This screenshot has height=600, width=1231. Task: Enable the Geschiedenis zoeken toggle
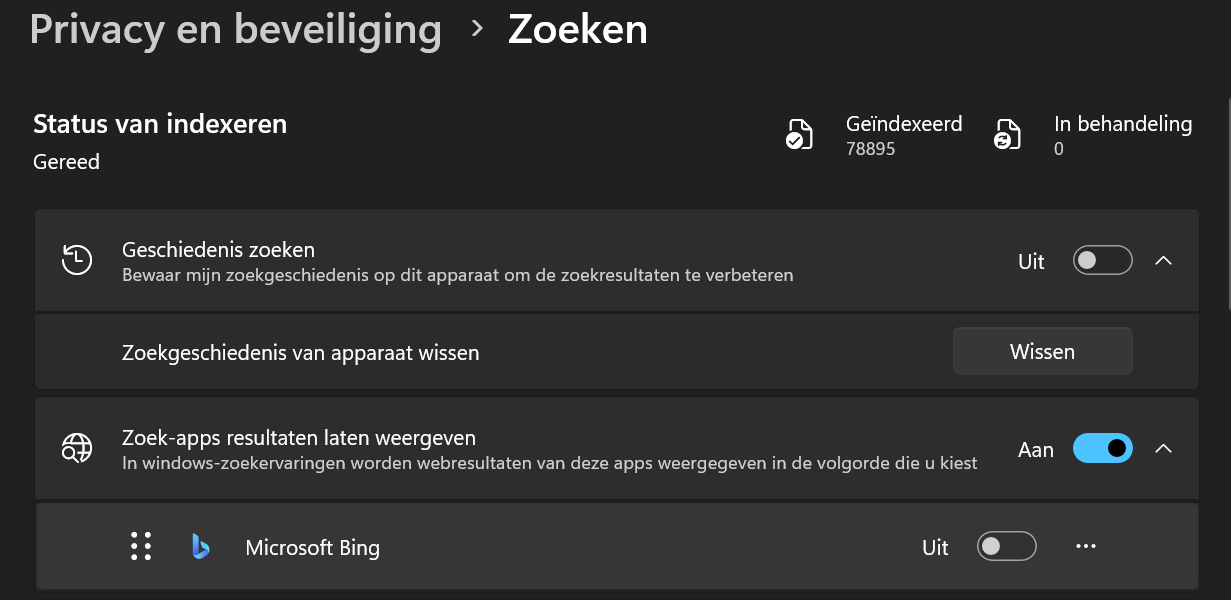(x=1102, y=260)
